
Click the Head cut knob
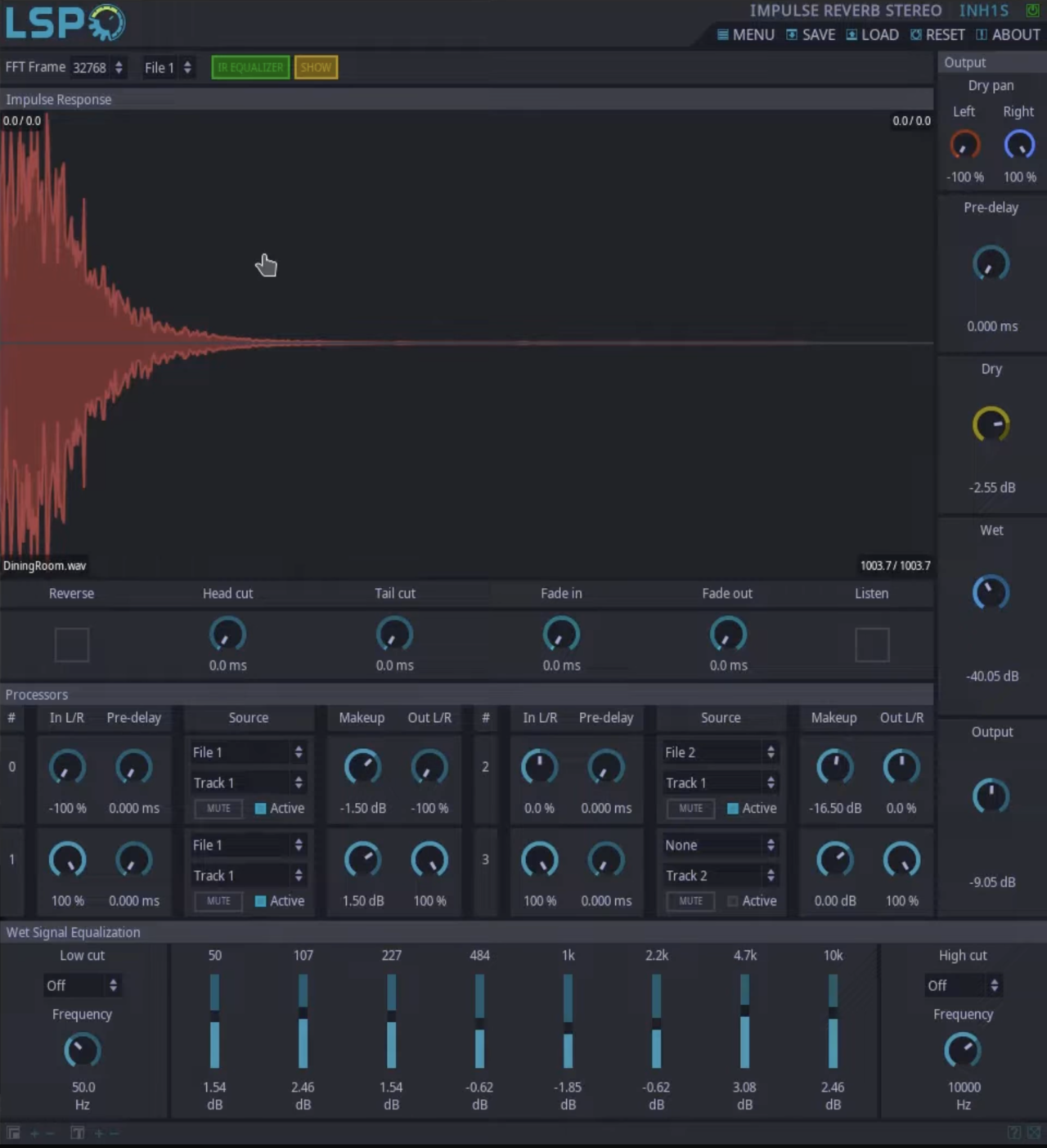tap(227, 635)
